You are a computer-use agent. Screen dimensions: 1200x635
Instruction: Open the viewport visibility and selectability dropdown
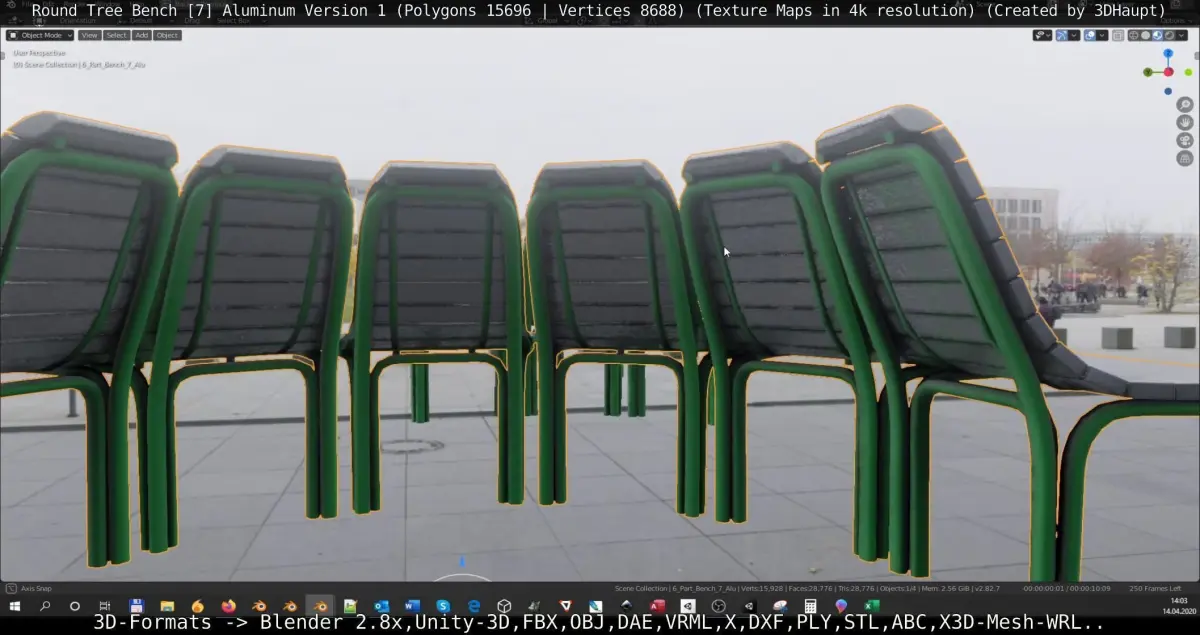pyautogui.click(x=1042, y=35)
